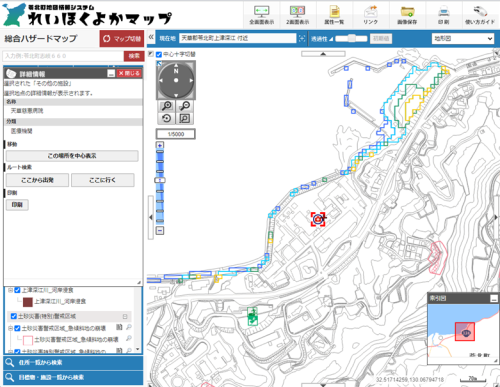Viewport: 500px width, 387px height.
Task: Open 全画面表示 full-screen view
Action: [x=262, y=15]
